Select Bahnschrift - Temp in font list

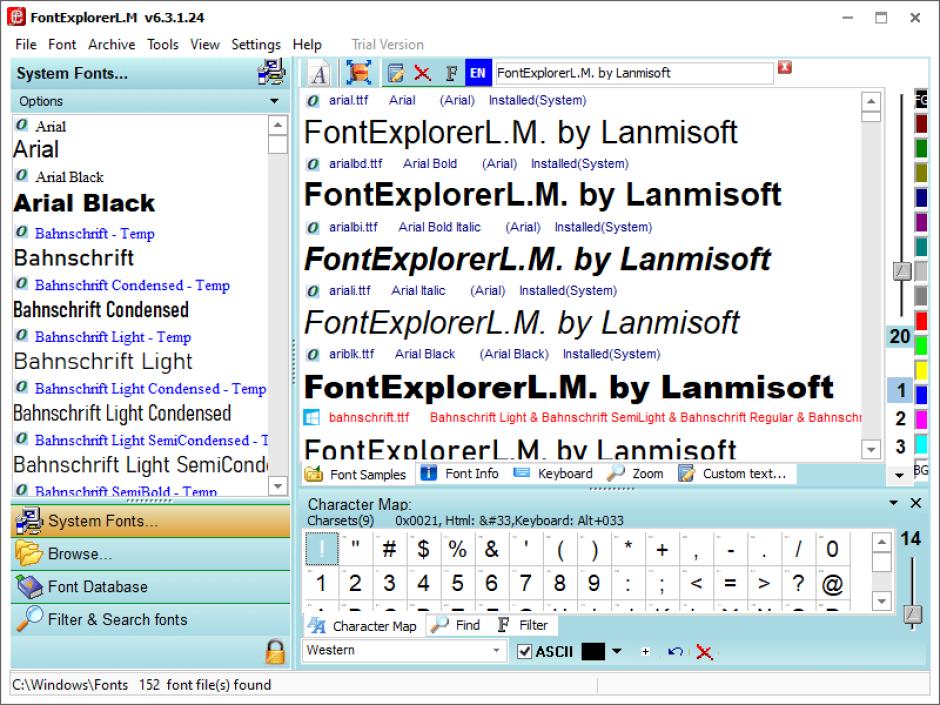[x=95, y=233]
